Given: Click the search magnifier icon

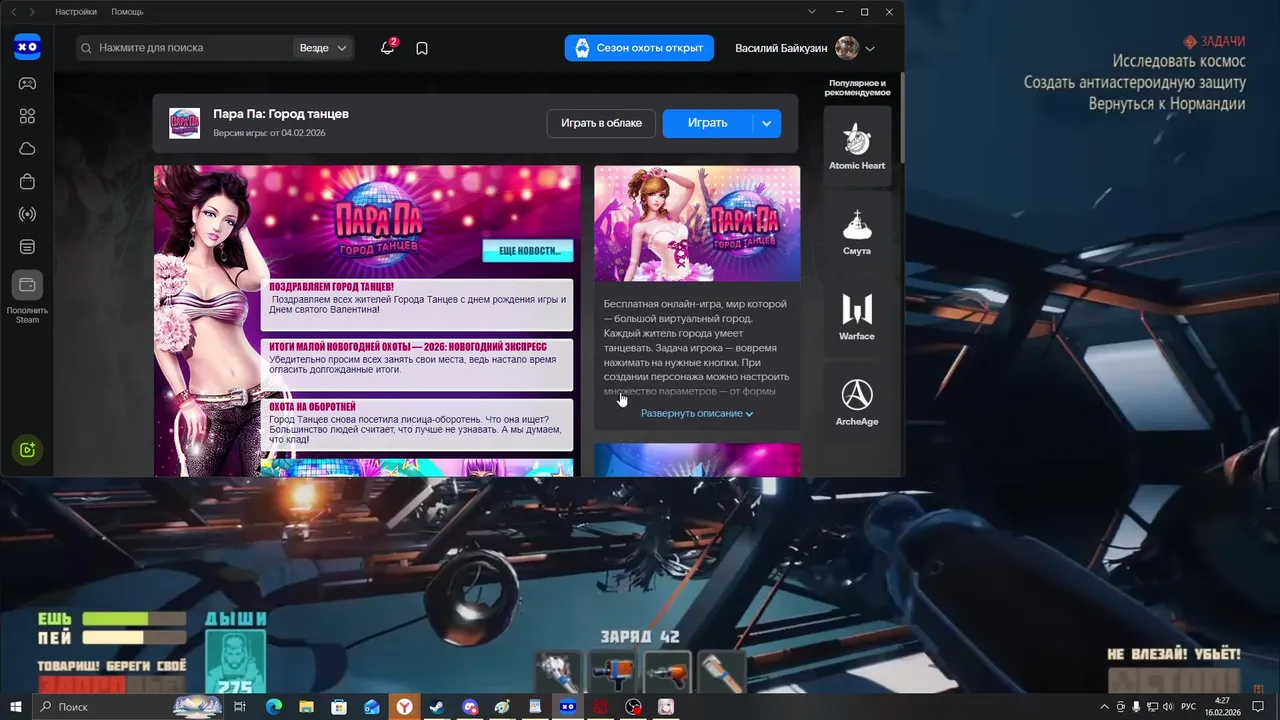Looking at the screenshot, I should point(87,48).
